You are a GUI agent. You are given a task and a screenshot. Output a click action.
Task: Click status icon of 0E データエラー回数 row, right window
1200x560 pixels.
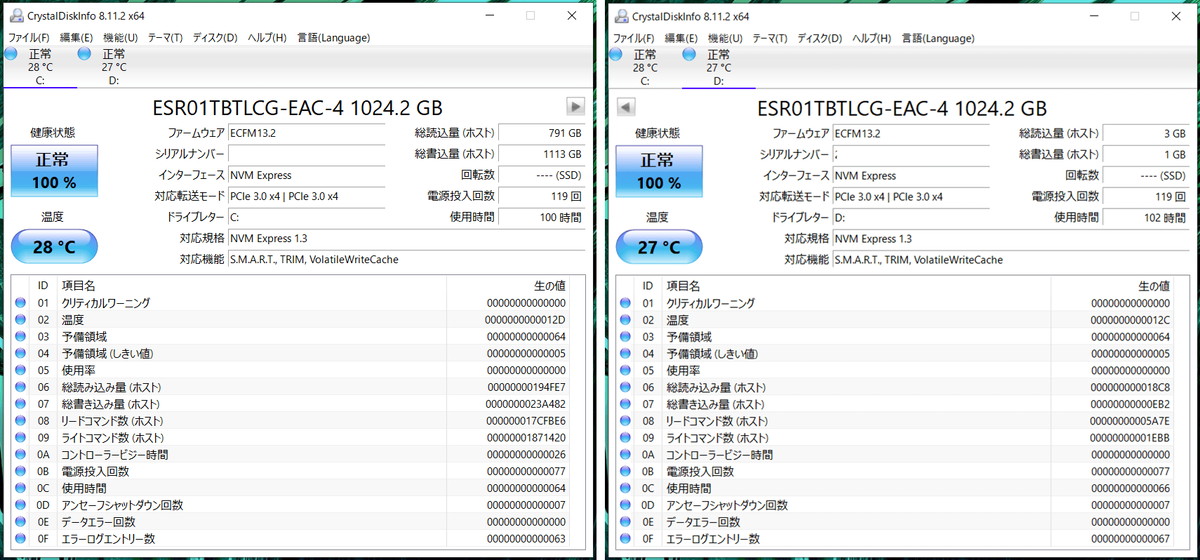tap(625, 522)
